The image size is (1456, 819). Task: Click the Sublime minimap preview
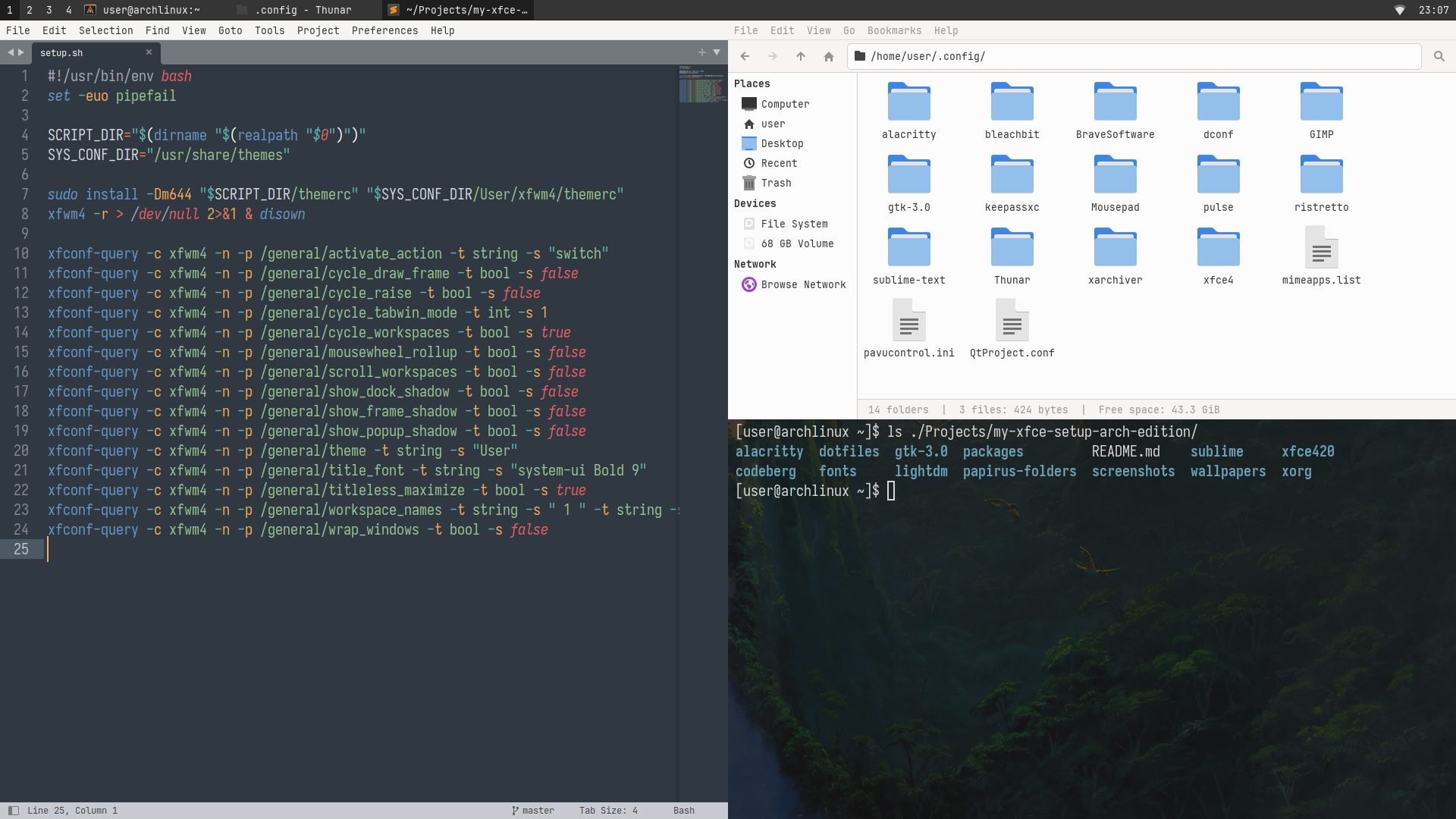(702, 84)
